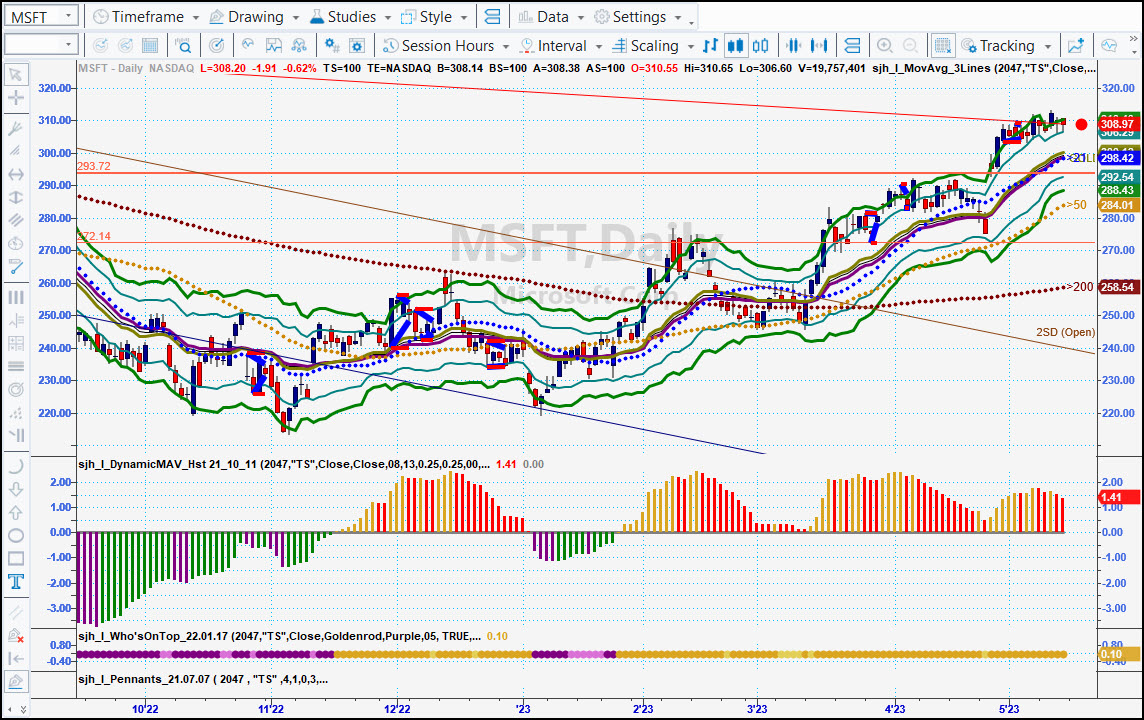
Task: Click the red 308.97 price label
Action: [x=1118, y=124]
